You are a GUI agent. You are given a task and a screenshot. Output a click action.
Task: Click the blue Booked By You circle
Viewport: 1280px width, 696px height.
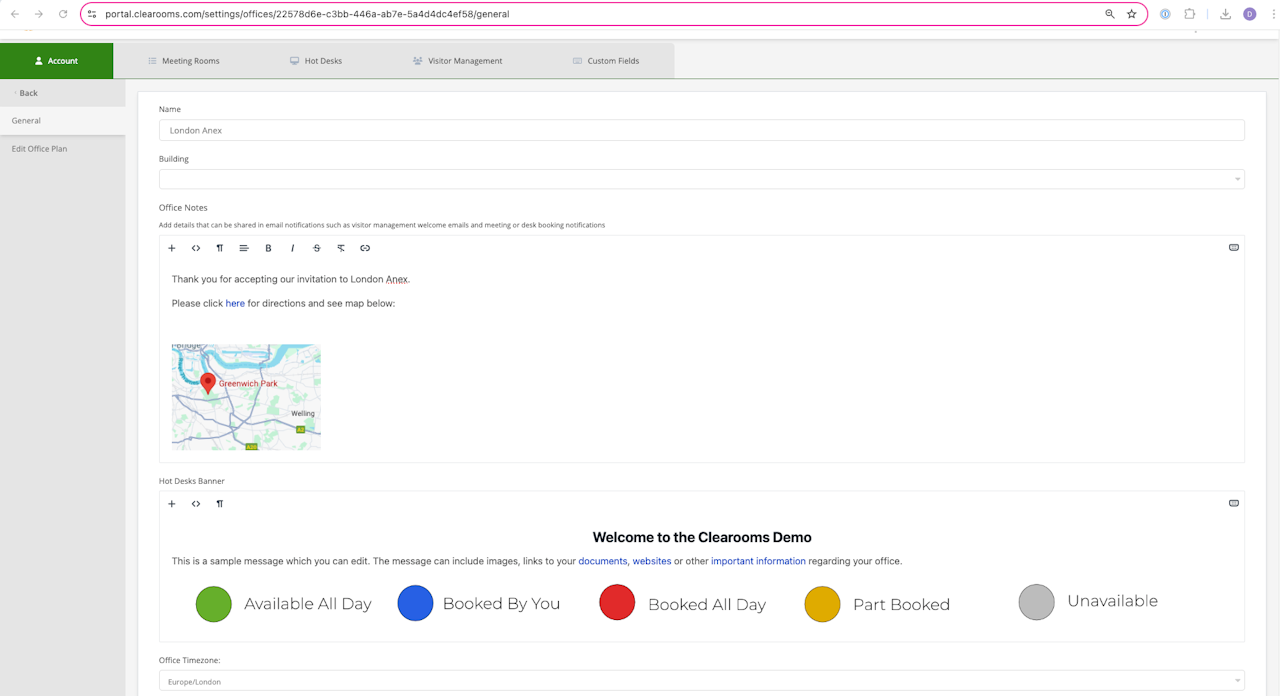415,604
